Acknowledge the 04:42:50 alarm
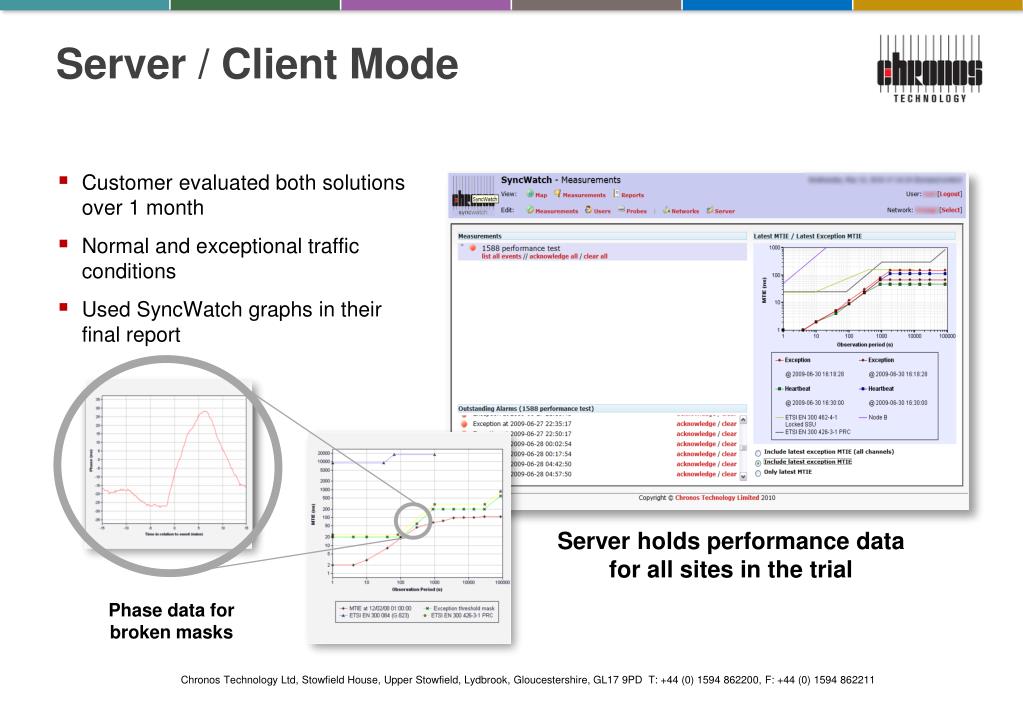 tap(695, 464)
